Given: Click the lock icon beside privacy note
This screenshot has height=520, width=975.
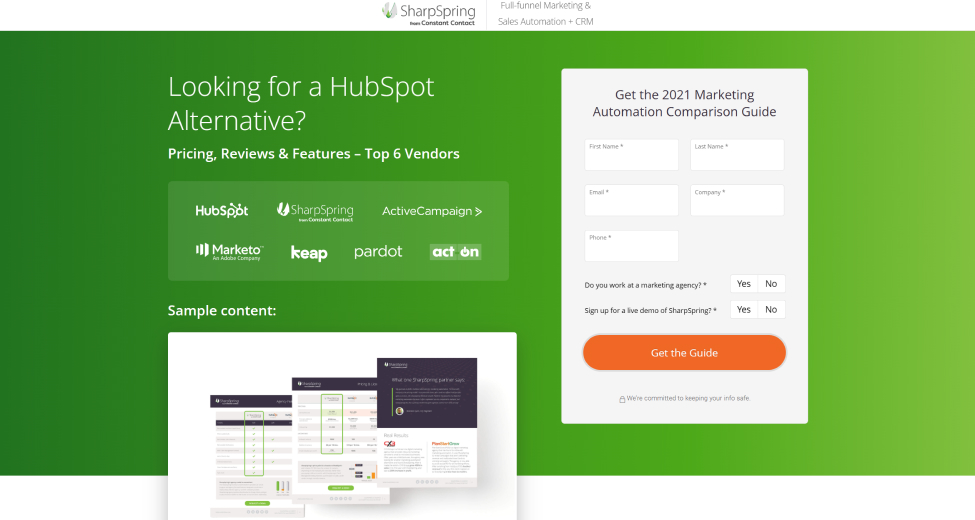Looking at the screenshot, I should (x=622, y=399).
